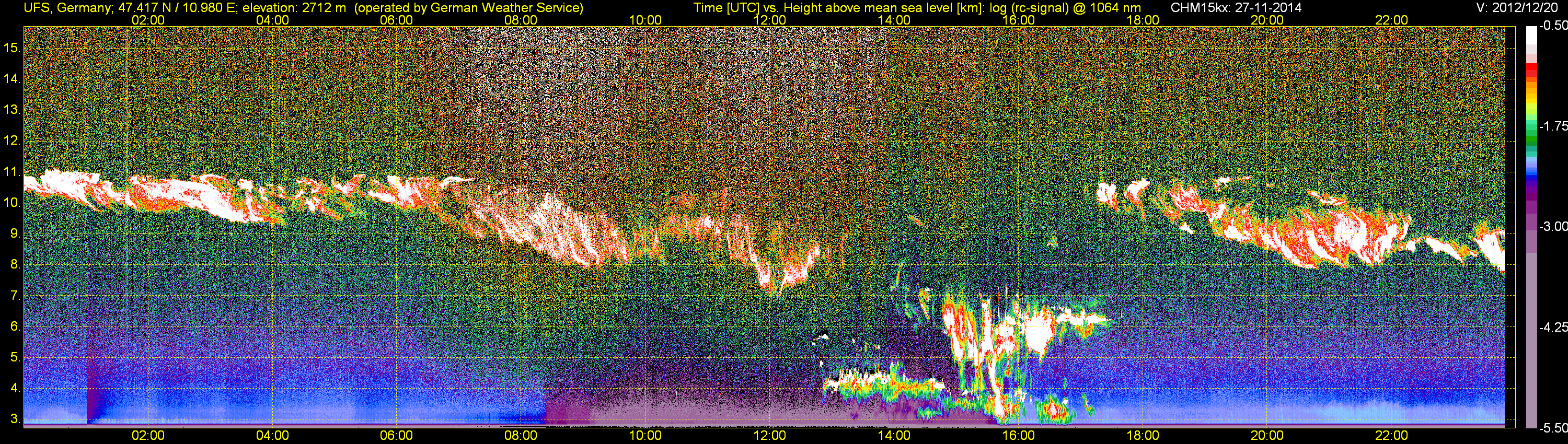Click the -0.50 colorbar scale value

click(x=1553, y=26)
